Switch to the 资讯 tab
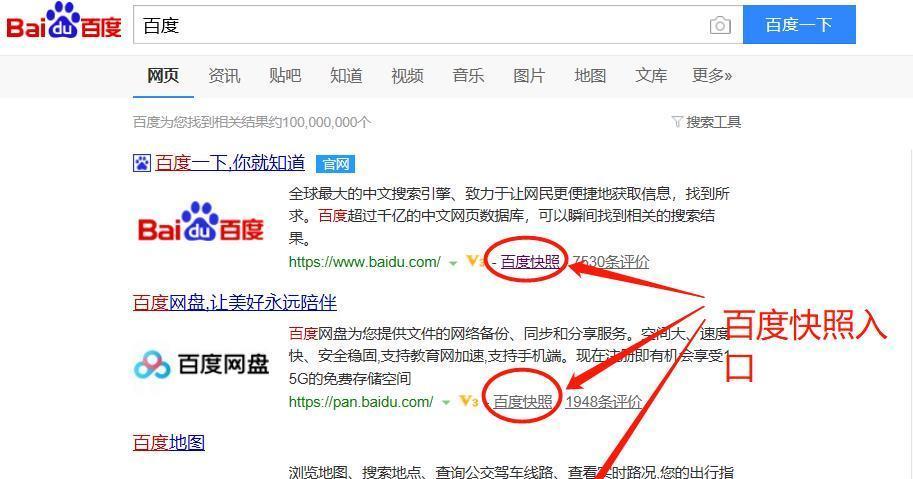The image size is (913, 479). point(224,76)
